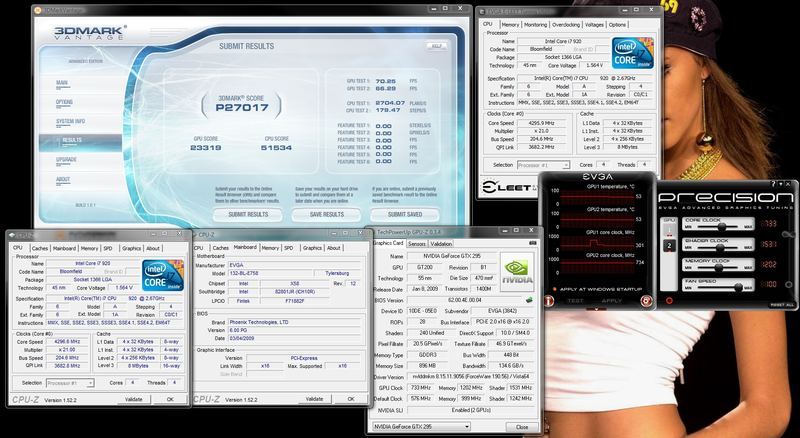Click Reset All in EVGA Precision
Image resolution: width=800 pixels, height=438 pixels.
pyautogui.click(x=782, y=305)
